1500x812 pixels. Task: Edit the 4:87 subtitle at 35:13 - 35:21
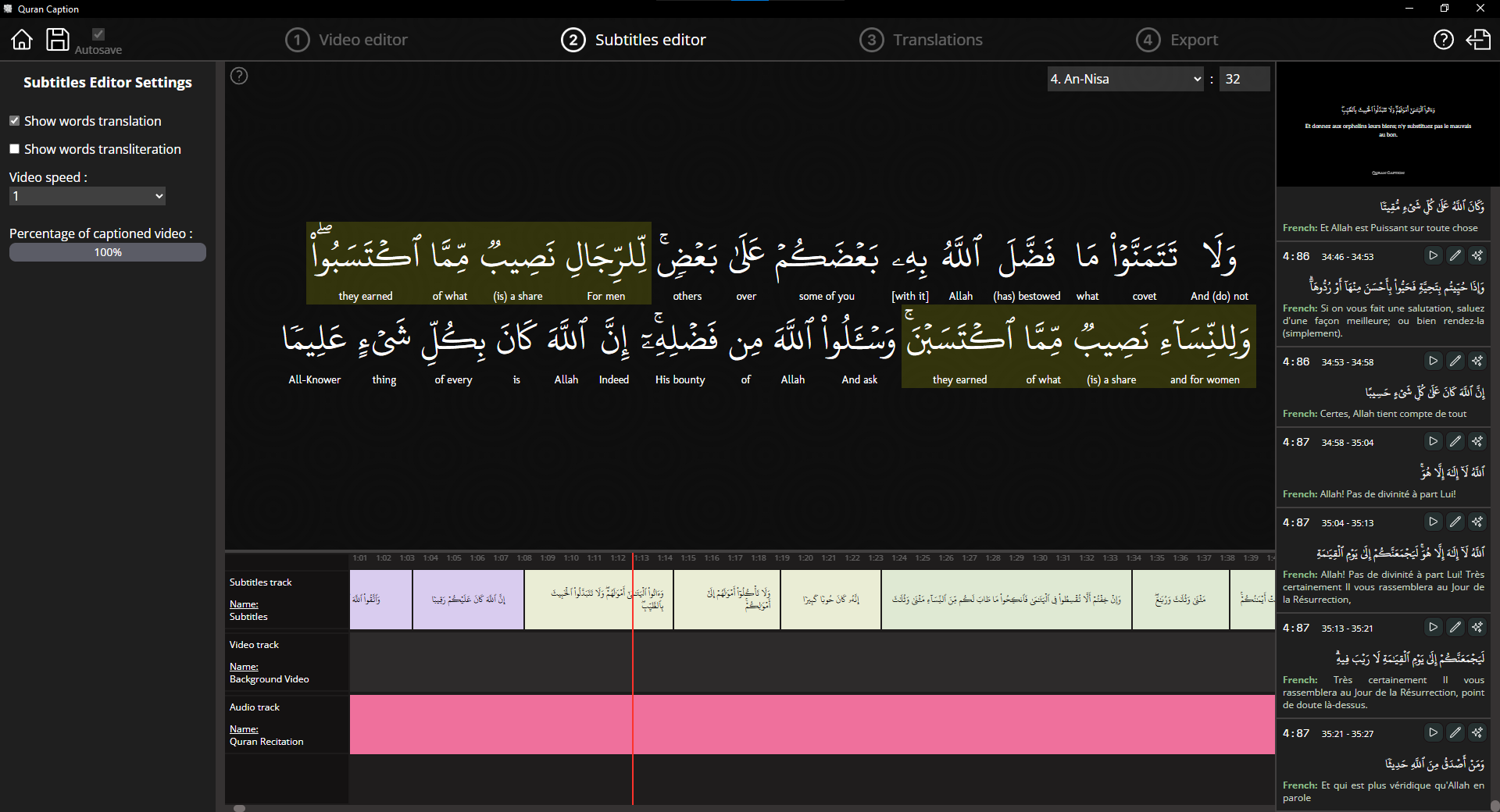1455,627
